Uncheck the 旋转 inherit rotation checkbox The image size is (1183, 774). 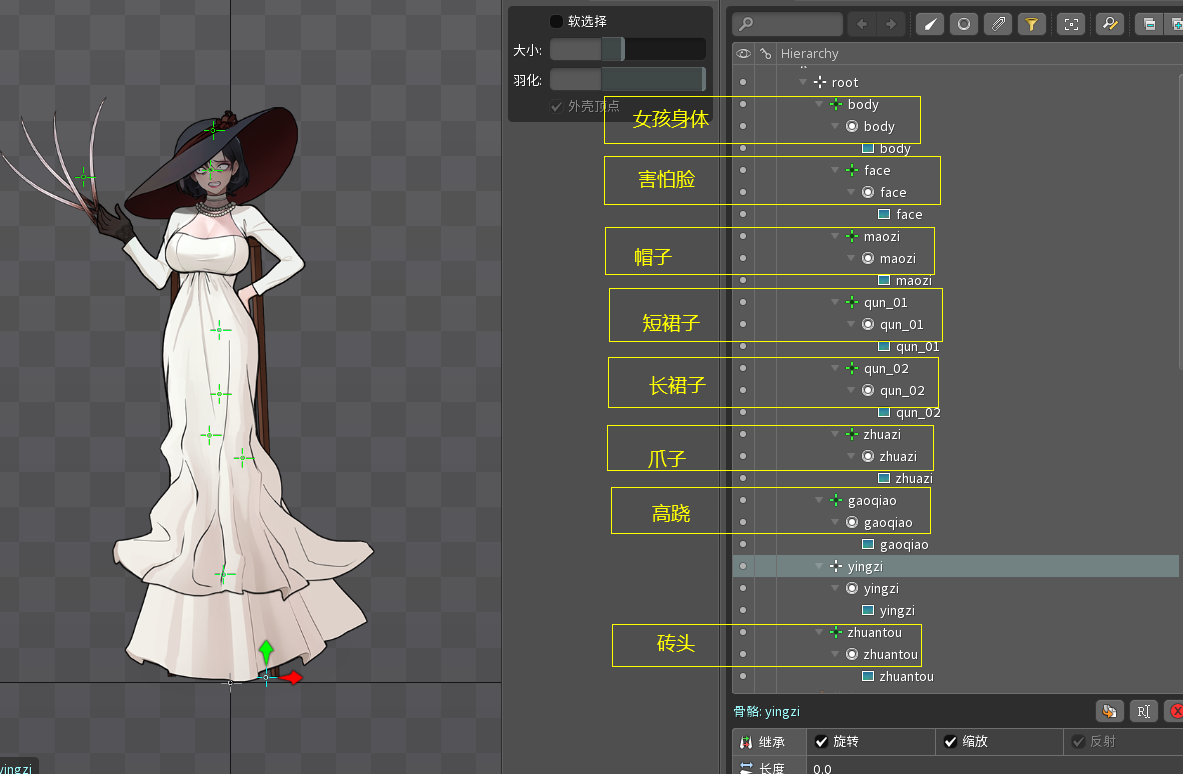(821, 742)
